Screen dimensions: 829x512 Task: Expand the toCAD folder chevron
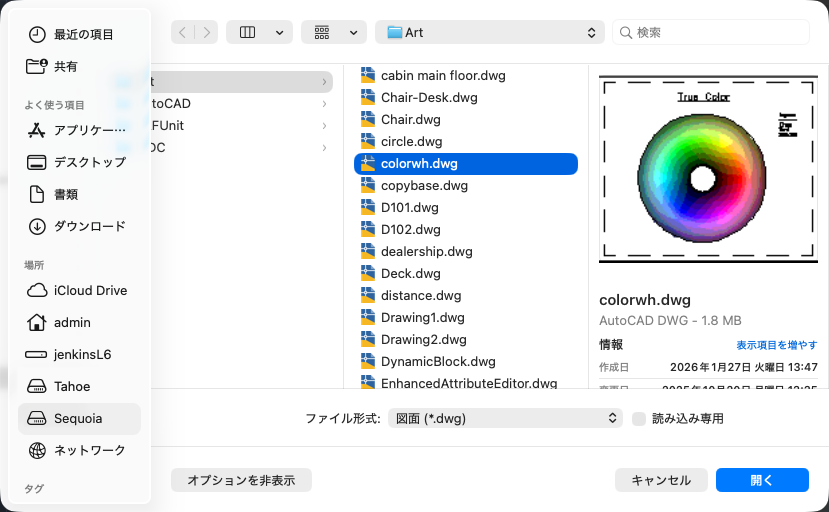324,104
